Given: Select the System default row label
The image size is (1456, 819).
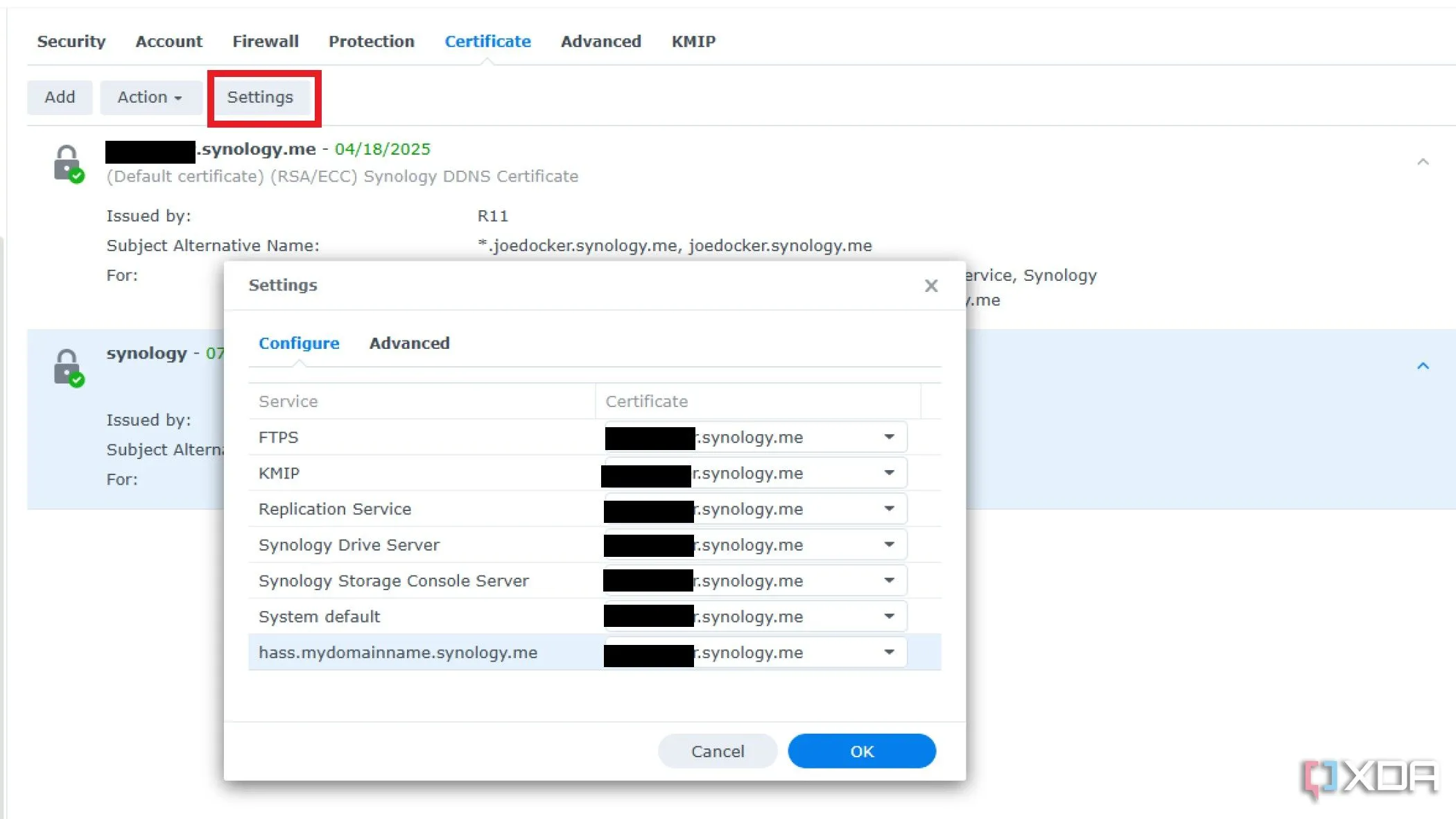Looking at the screenshot, I should click(x=319, y=617).
